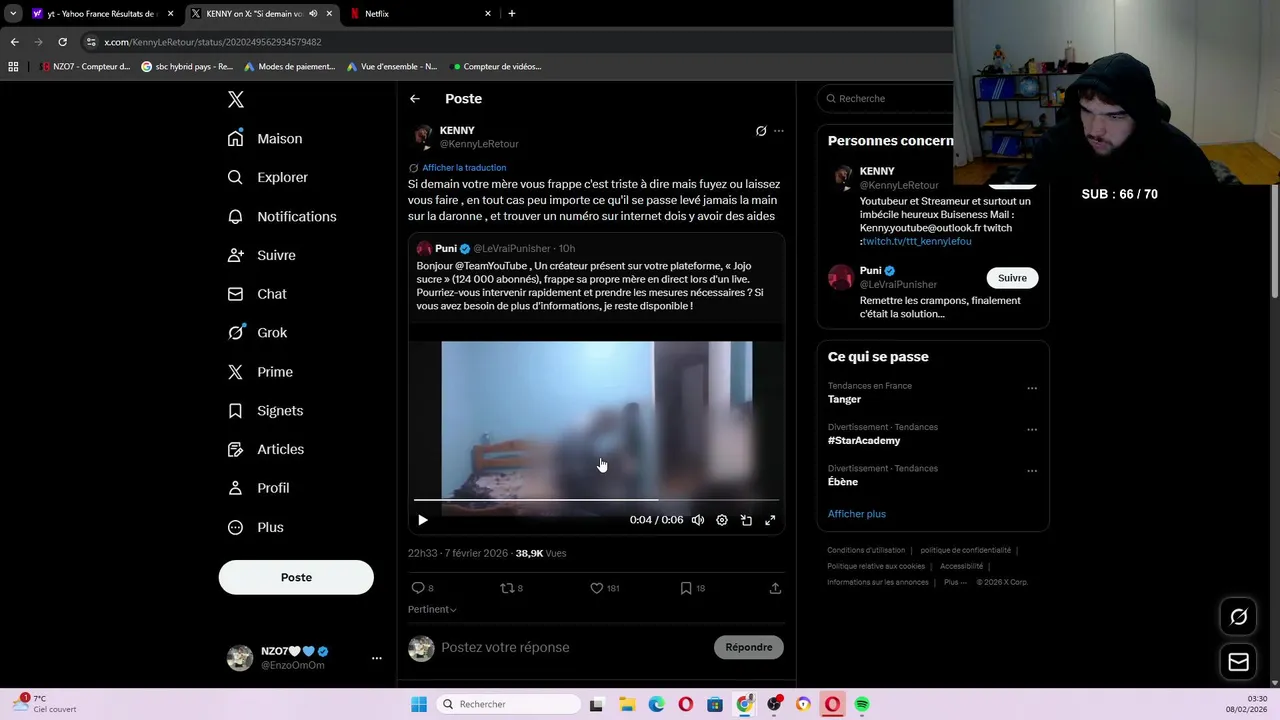The width and height of the screenshot is (1280, 720).
Task: Go back with the Poste arrow
Action: pos(415,99)
